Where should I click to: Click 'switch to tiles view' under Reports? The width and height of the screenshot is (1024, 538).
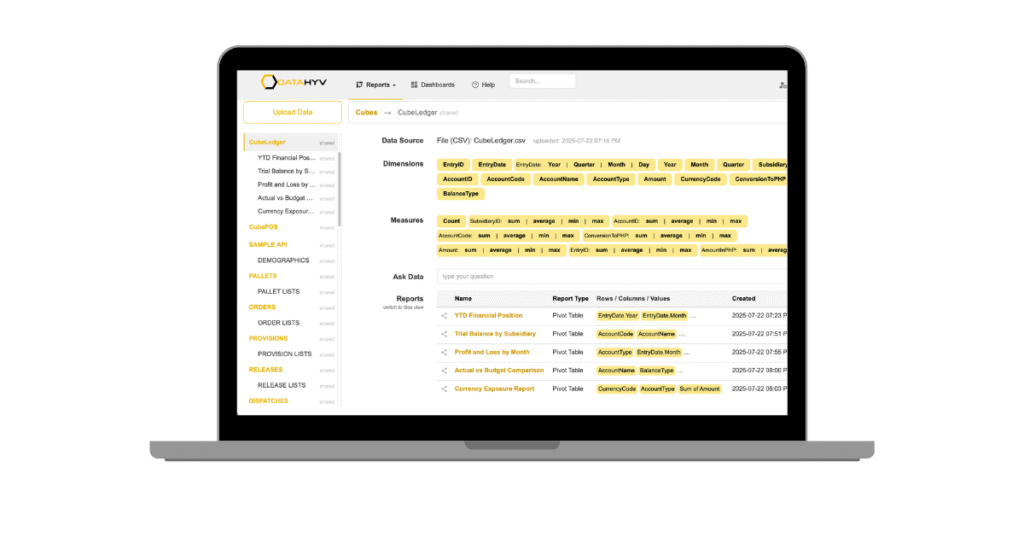[x=403, y=307]
